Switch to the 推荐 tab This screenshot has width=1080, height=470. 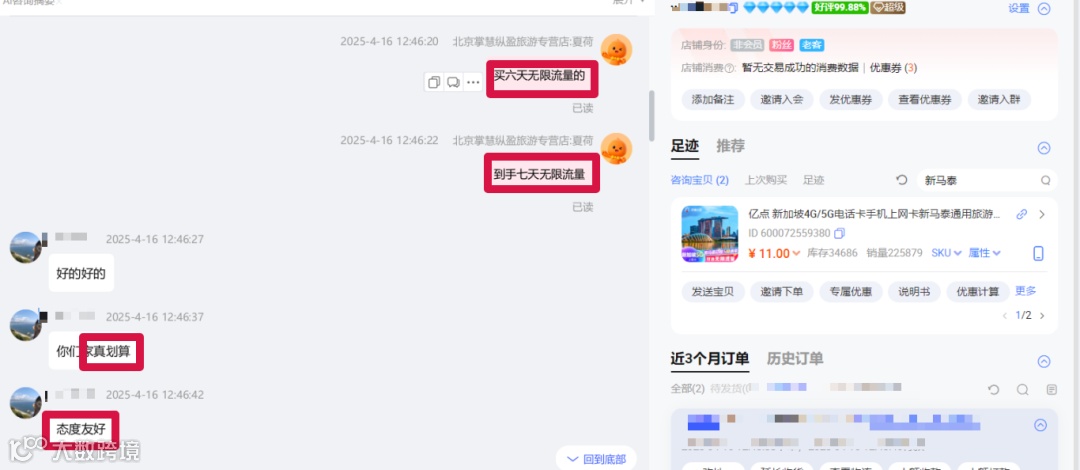tap(730, 146)
